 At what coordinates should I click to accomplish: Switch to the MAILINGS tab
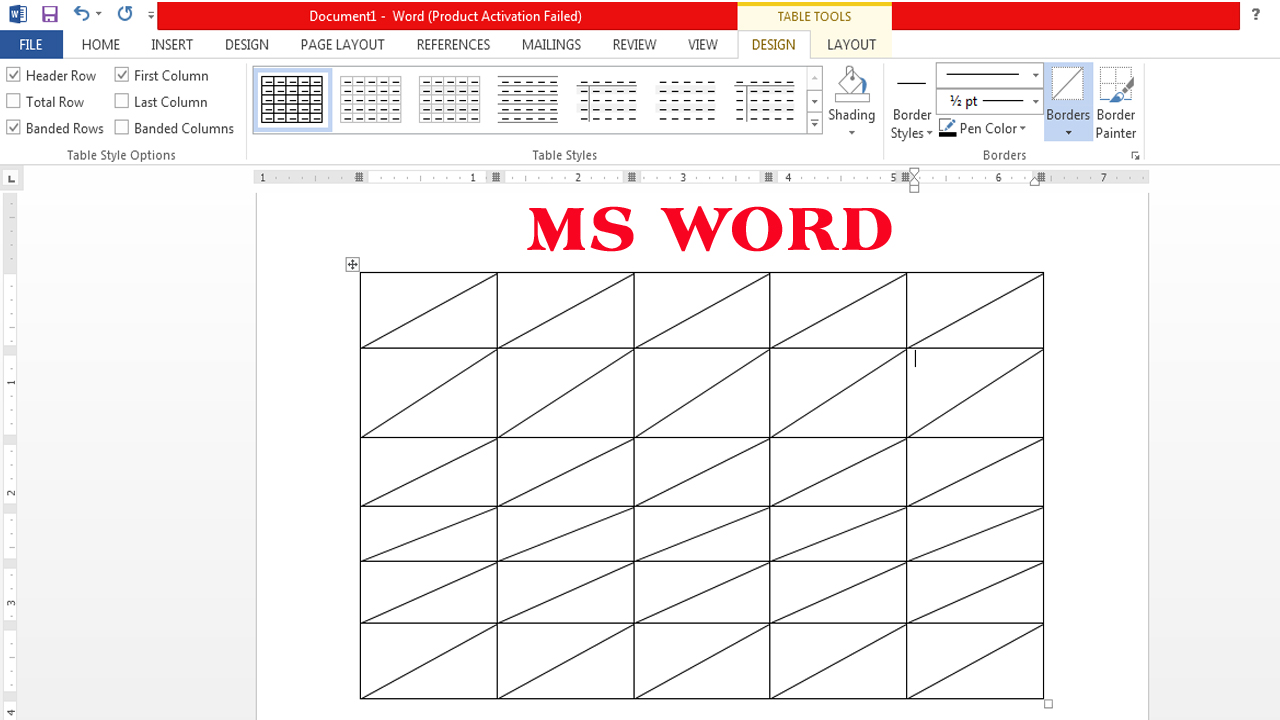[x=551, y=44]
